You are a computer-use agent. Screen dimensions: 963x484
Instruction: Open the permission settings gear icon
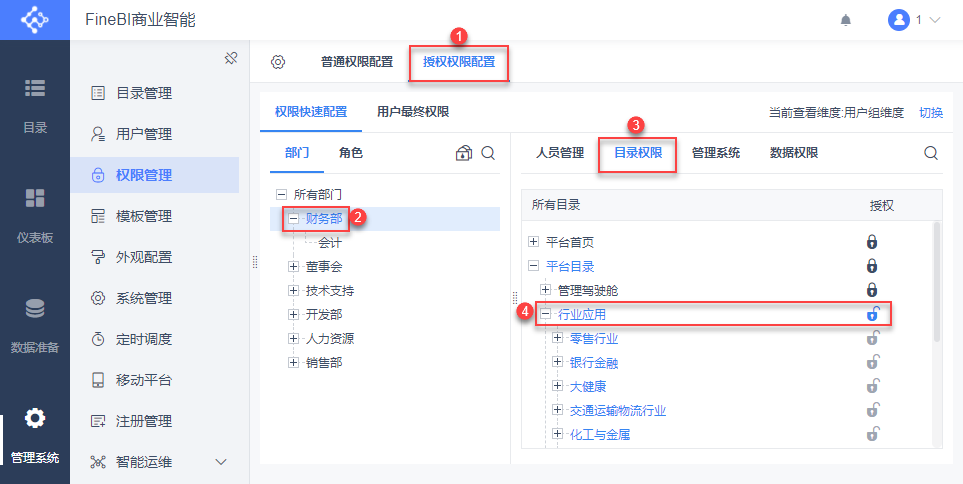(x=278, y=62)
